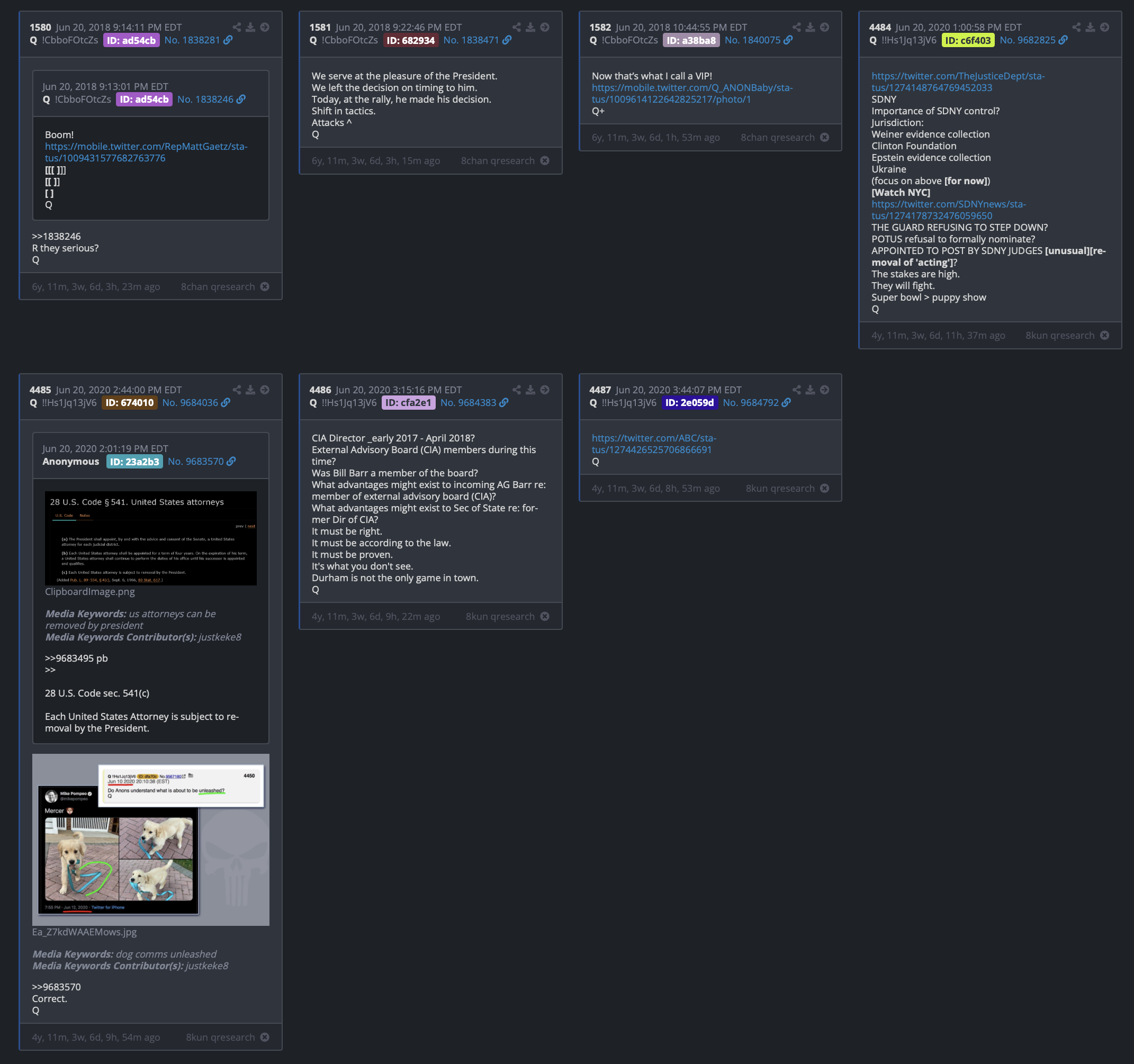1134x1064 pixels.
Task: Open post link No. 9684036
Action: coord(190,403)
